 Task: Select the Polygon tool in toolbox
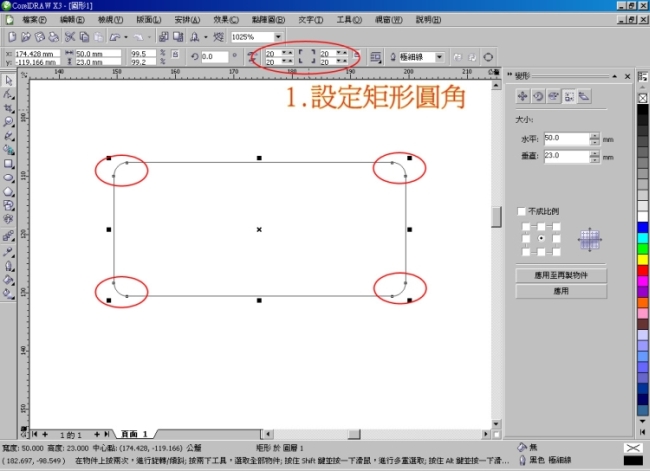click(x=8, y=192)
